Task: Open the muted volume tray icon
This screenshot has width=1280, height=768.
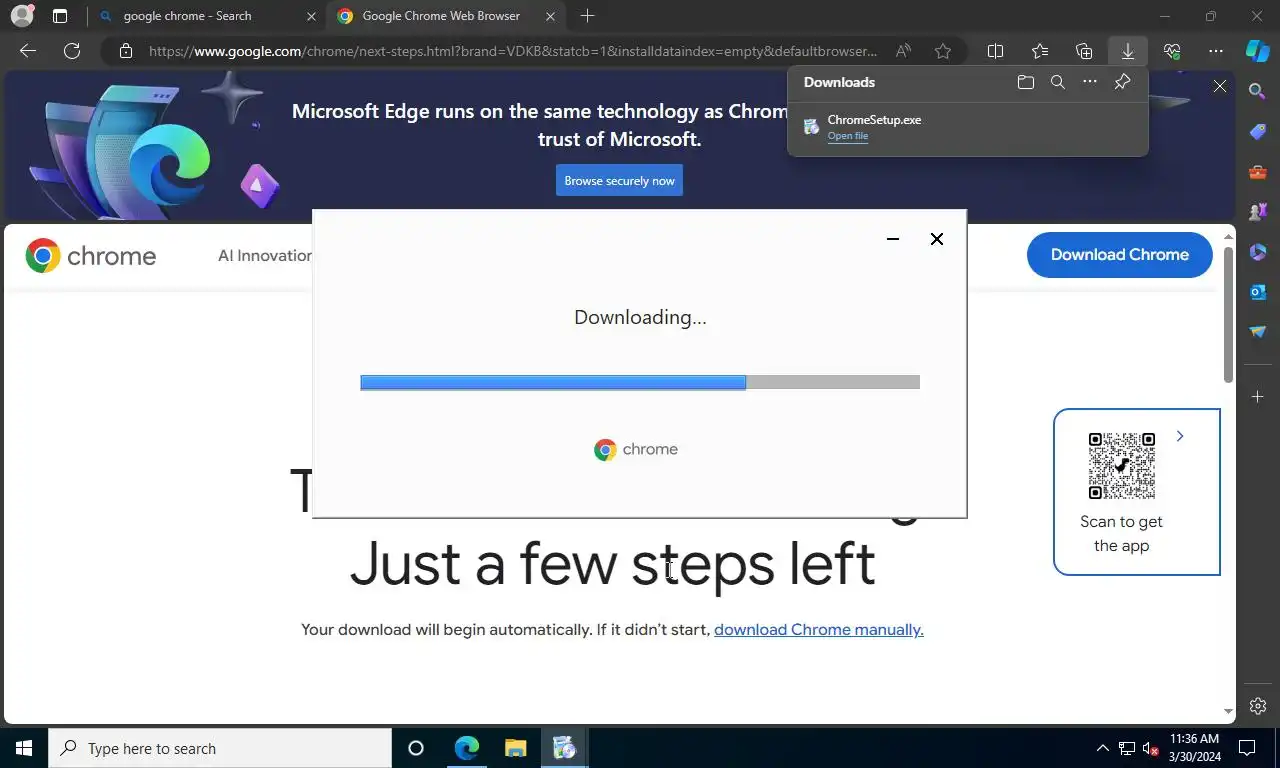Action: 1151,748
